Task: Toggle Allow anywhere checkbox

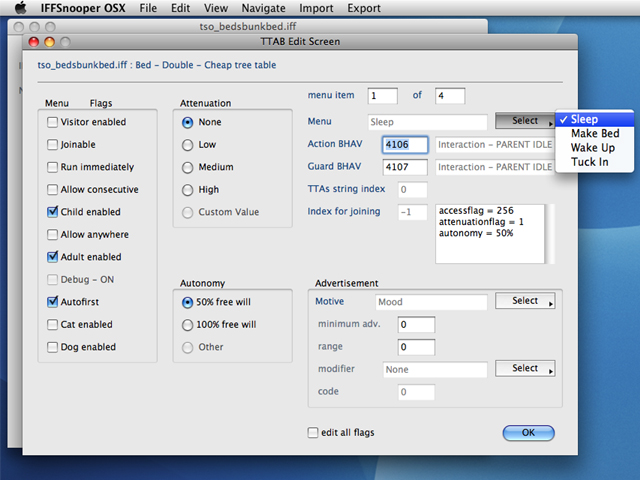Action: point(52,234)
